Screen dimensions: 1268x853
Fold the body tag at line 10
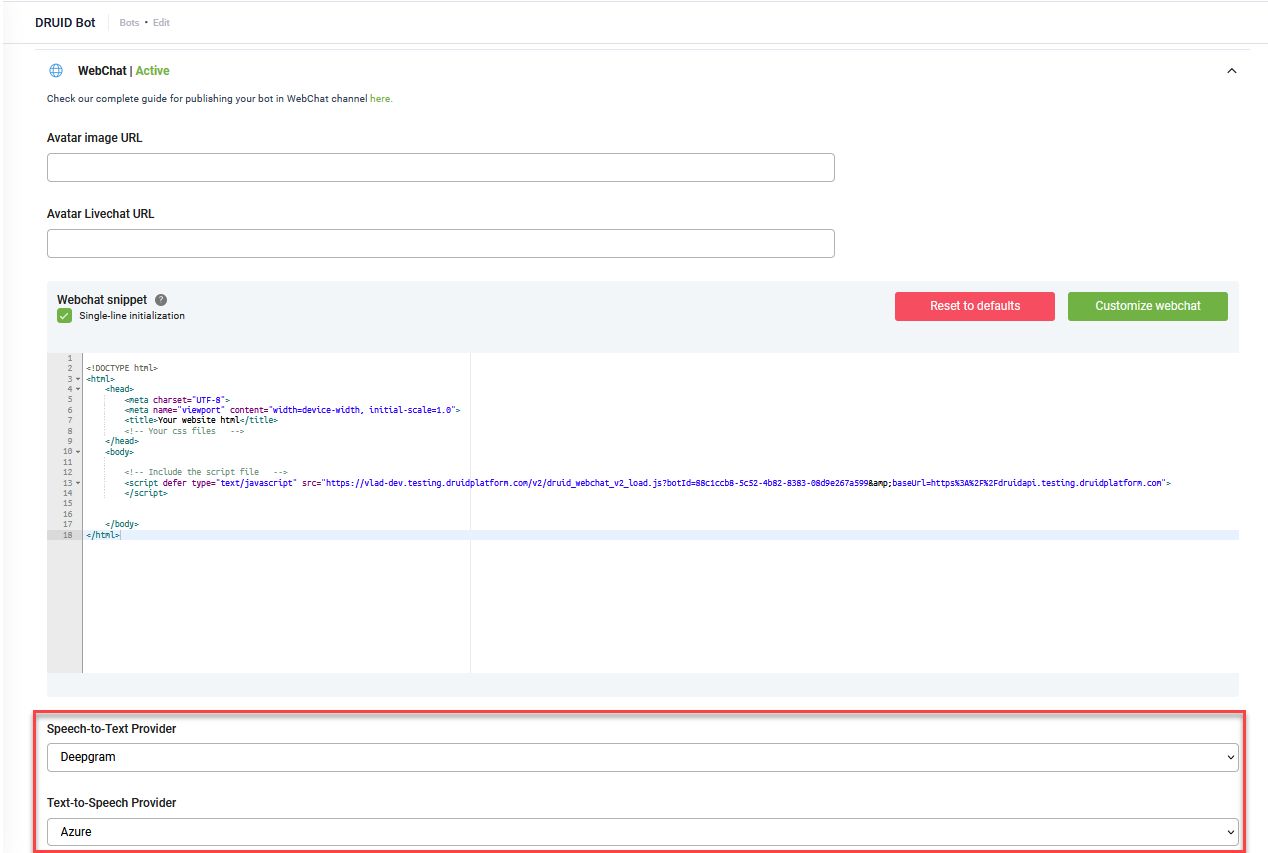click(78, 452)
